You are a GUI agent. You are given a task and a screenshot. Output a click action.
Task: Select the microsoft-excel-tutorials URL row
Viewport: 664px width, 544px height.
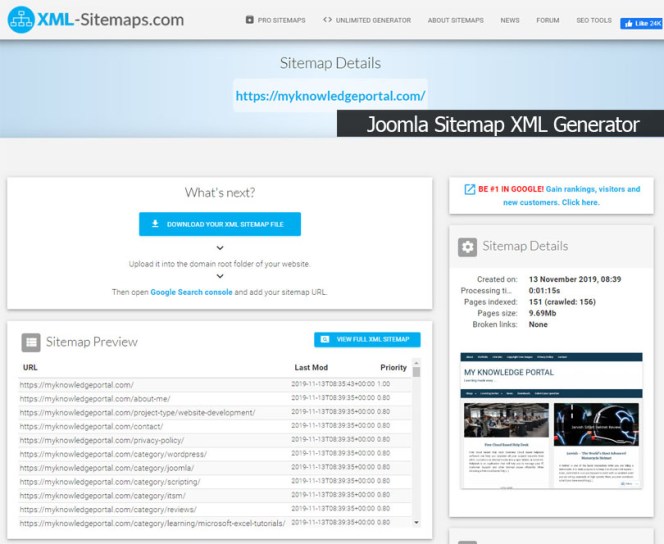pos(215,523)
